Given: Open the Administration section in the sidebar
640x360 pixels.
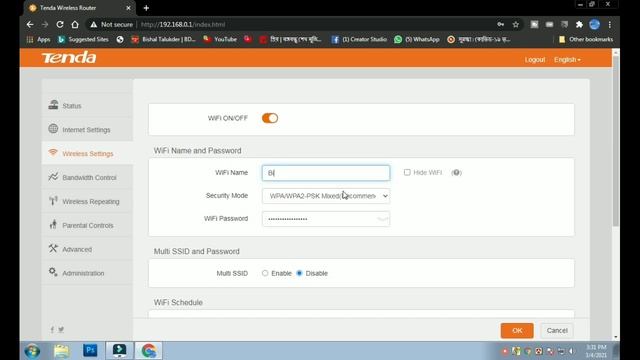Looking at the screenshot, I should pyautogui.click(x=87, y=273).
